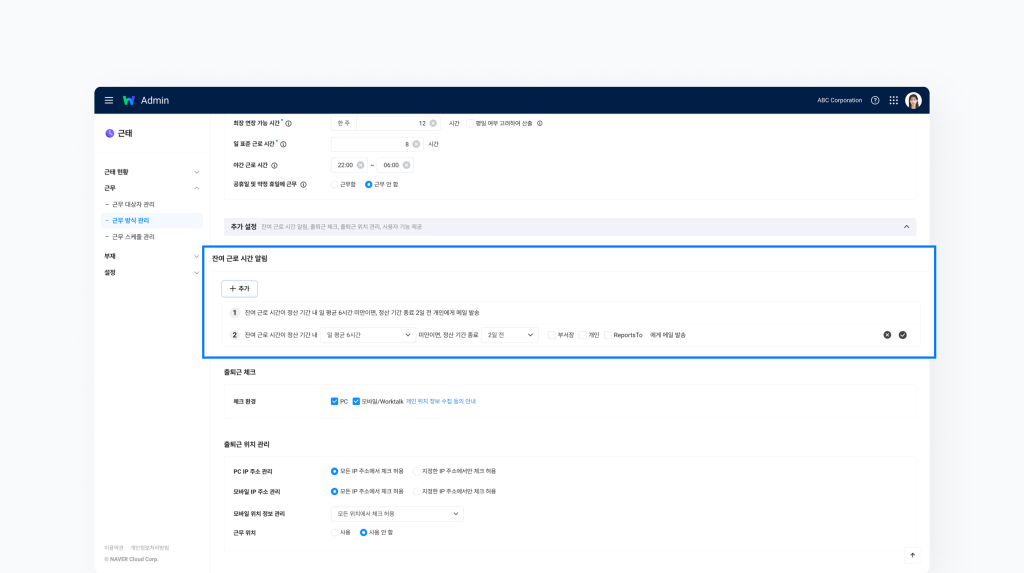Select 근무함 radio for holiday work
1024x573 pixels.
pos(335,184)
